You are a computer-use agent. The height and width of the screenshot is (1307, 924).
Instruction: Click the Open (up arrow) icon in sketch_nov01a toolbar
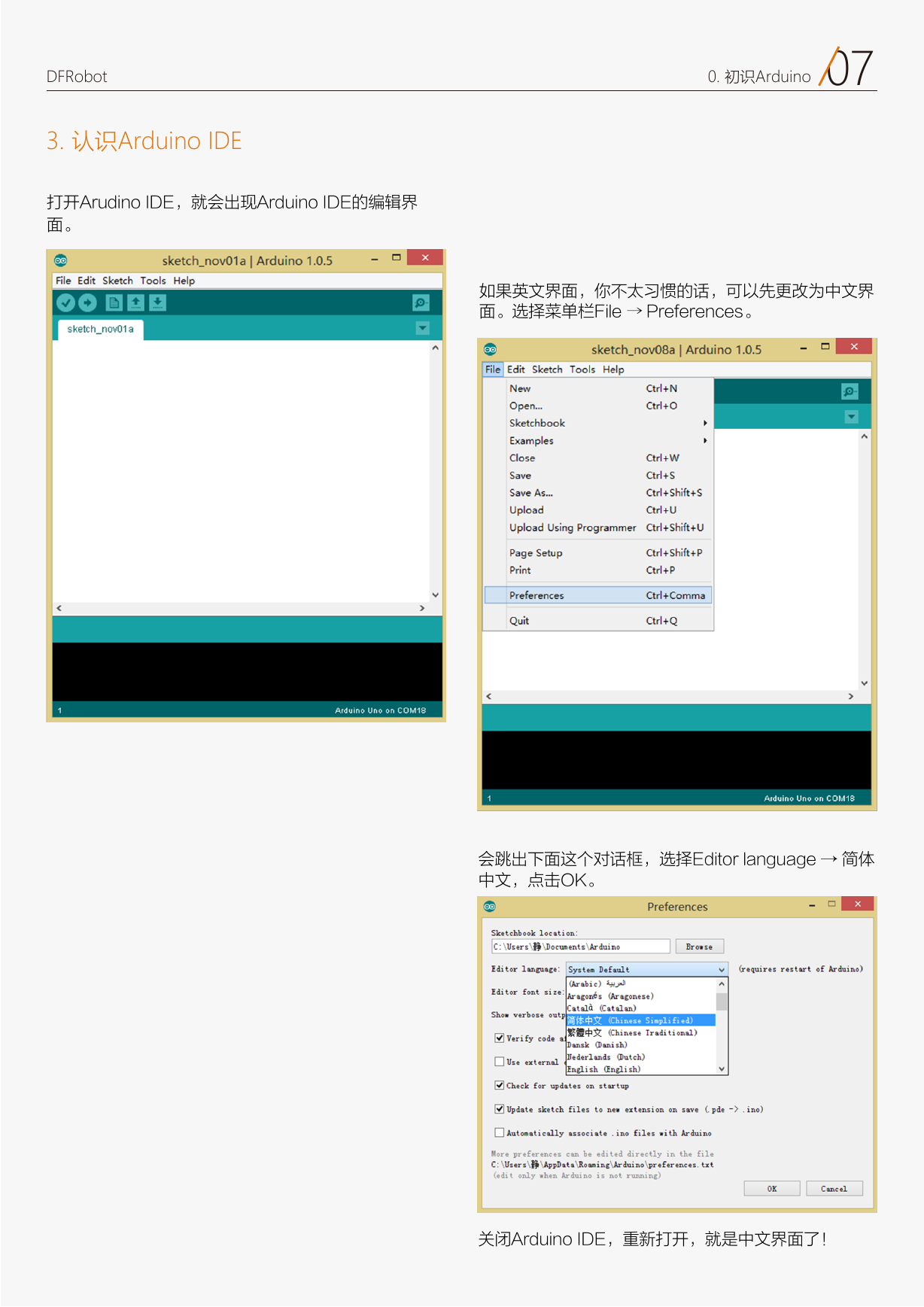point(135,302)
